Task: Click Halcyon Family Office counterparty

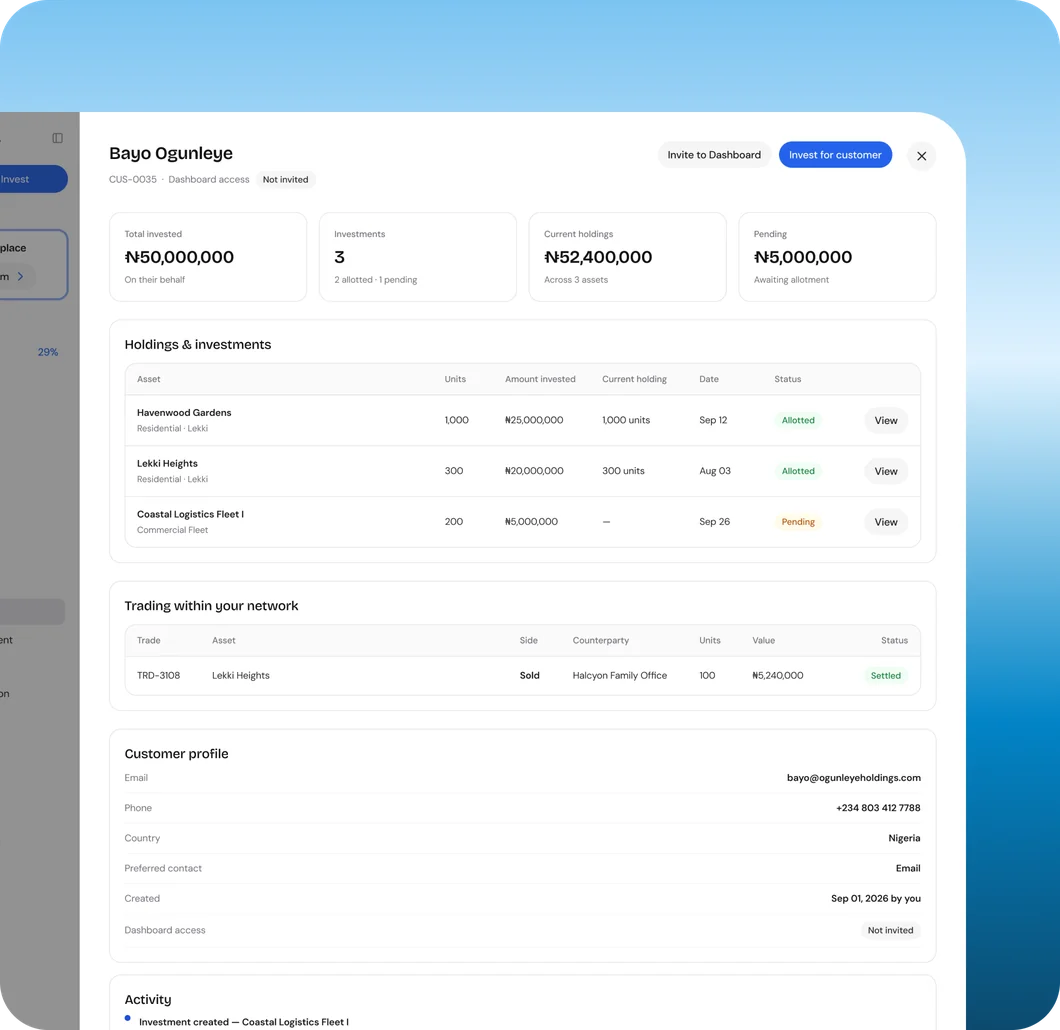Action: click(x=619, y=675)
